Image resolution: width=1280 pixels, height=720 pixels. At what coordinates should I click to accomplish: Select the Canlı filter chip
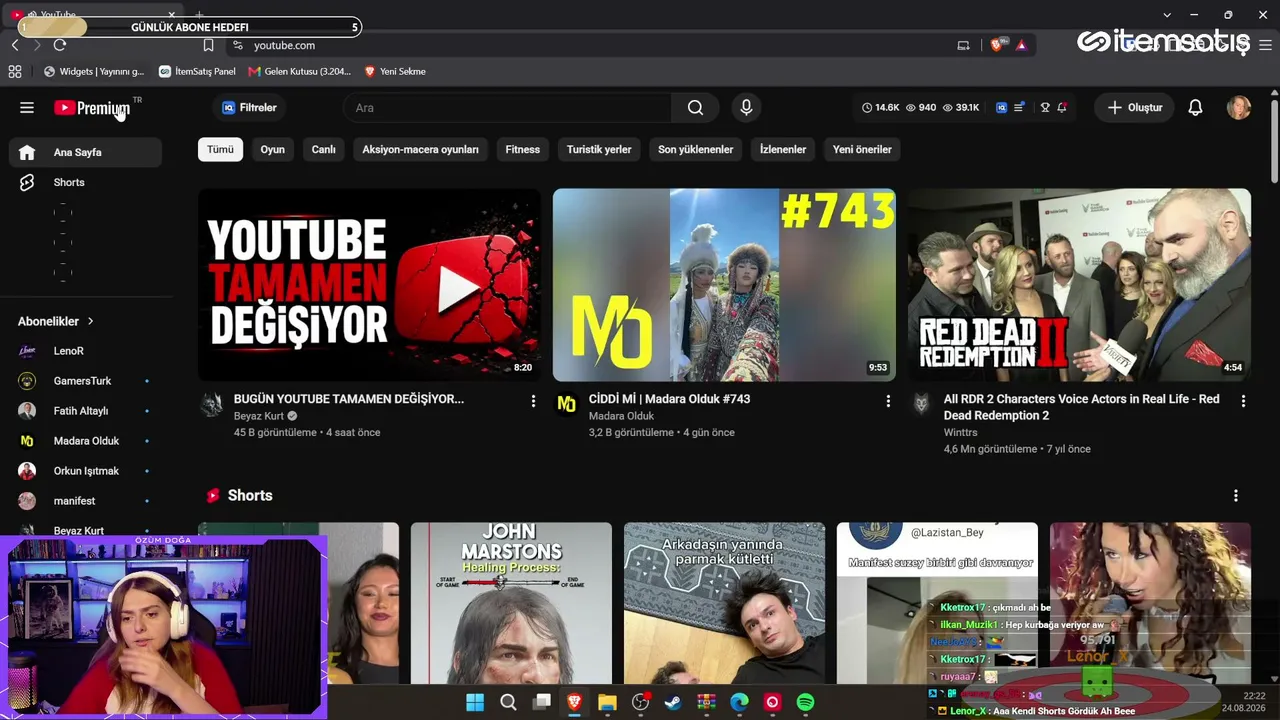324,149
